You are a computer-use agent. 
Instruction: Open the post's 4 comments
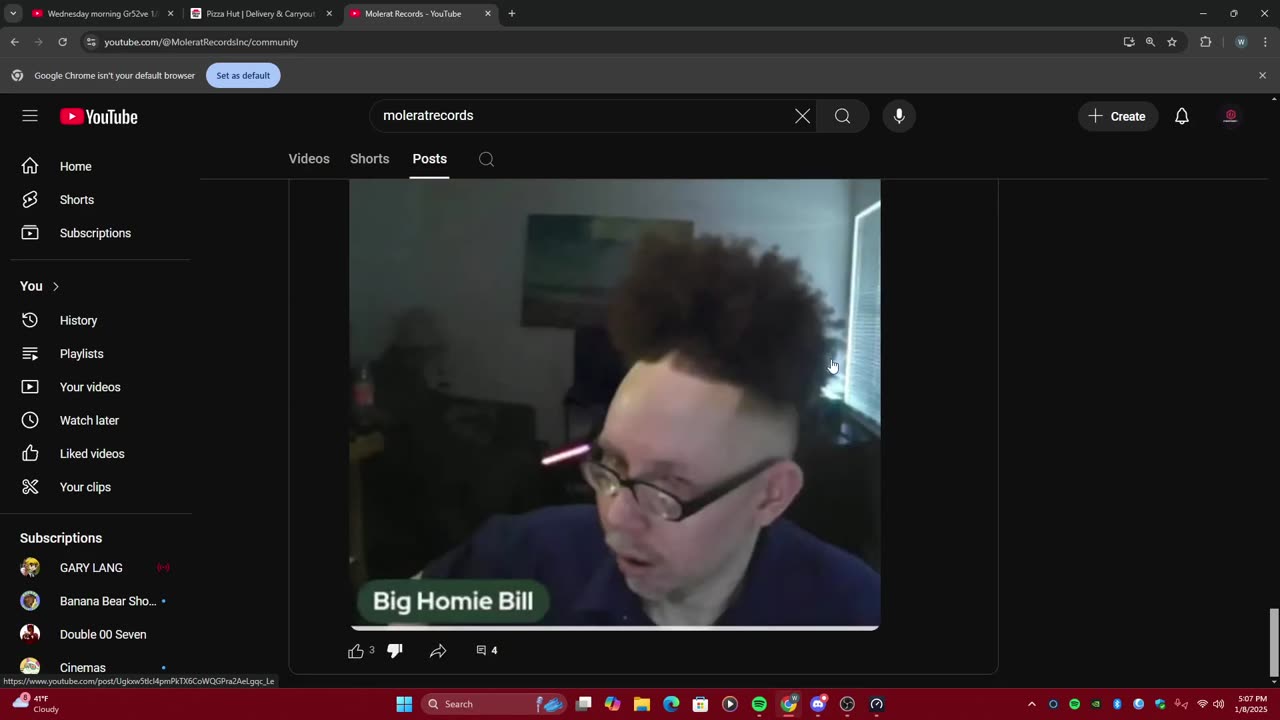coord(487,651)
